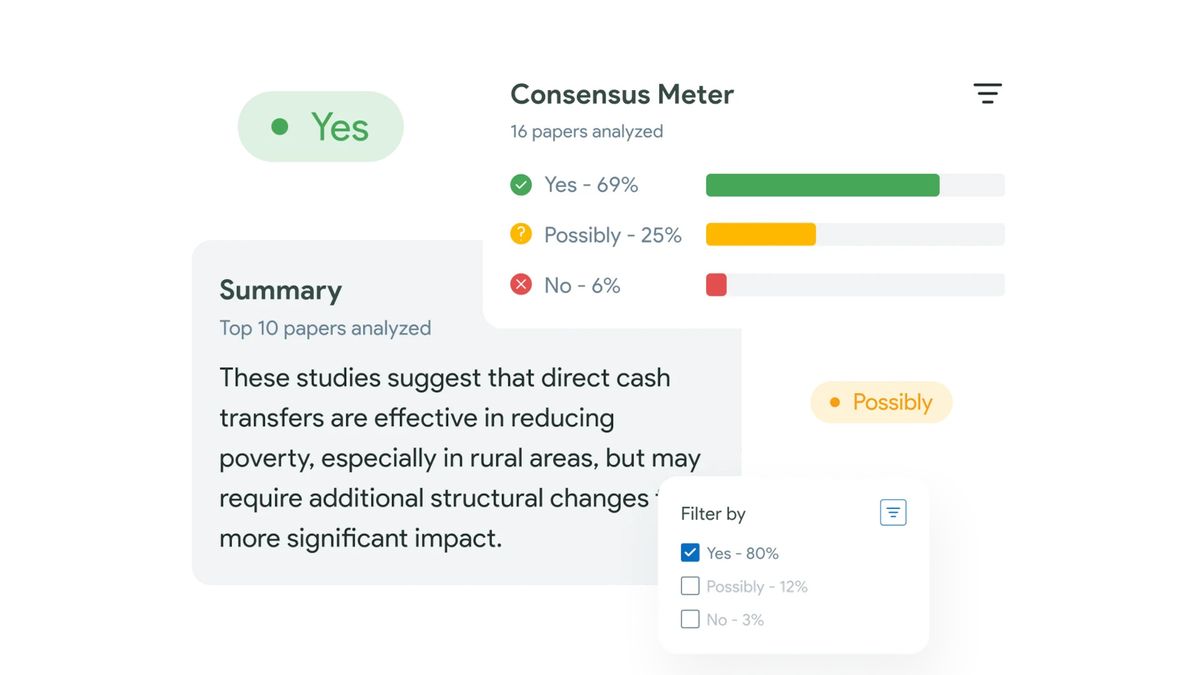
Task: Click the red No cross icon
Action: 520,284
